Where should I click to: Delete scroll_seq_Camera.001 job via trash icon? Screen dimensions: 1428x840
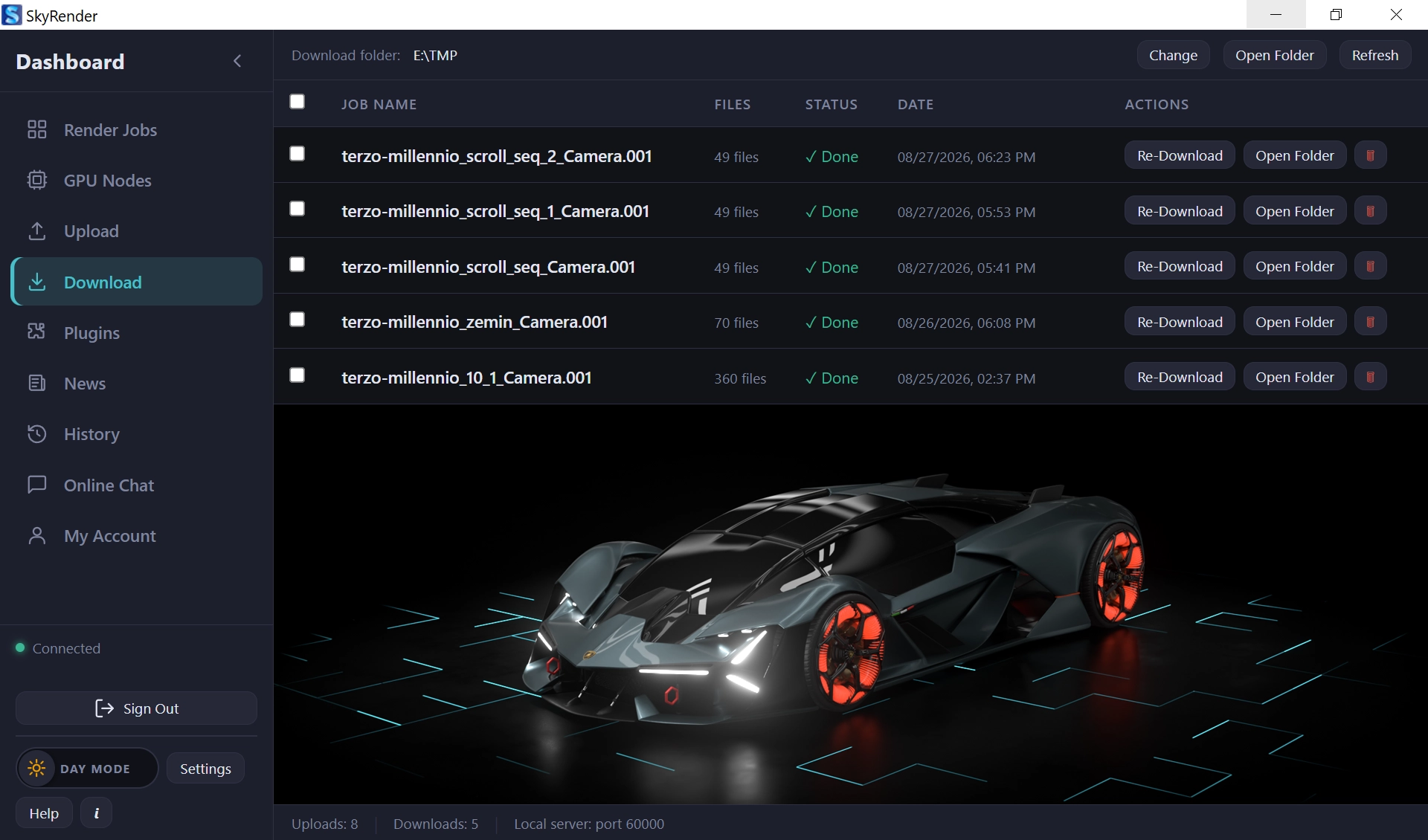tap(1370, 266)
